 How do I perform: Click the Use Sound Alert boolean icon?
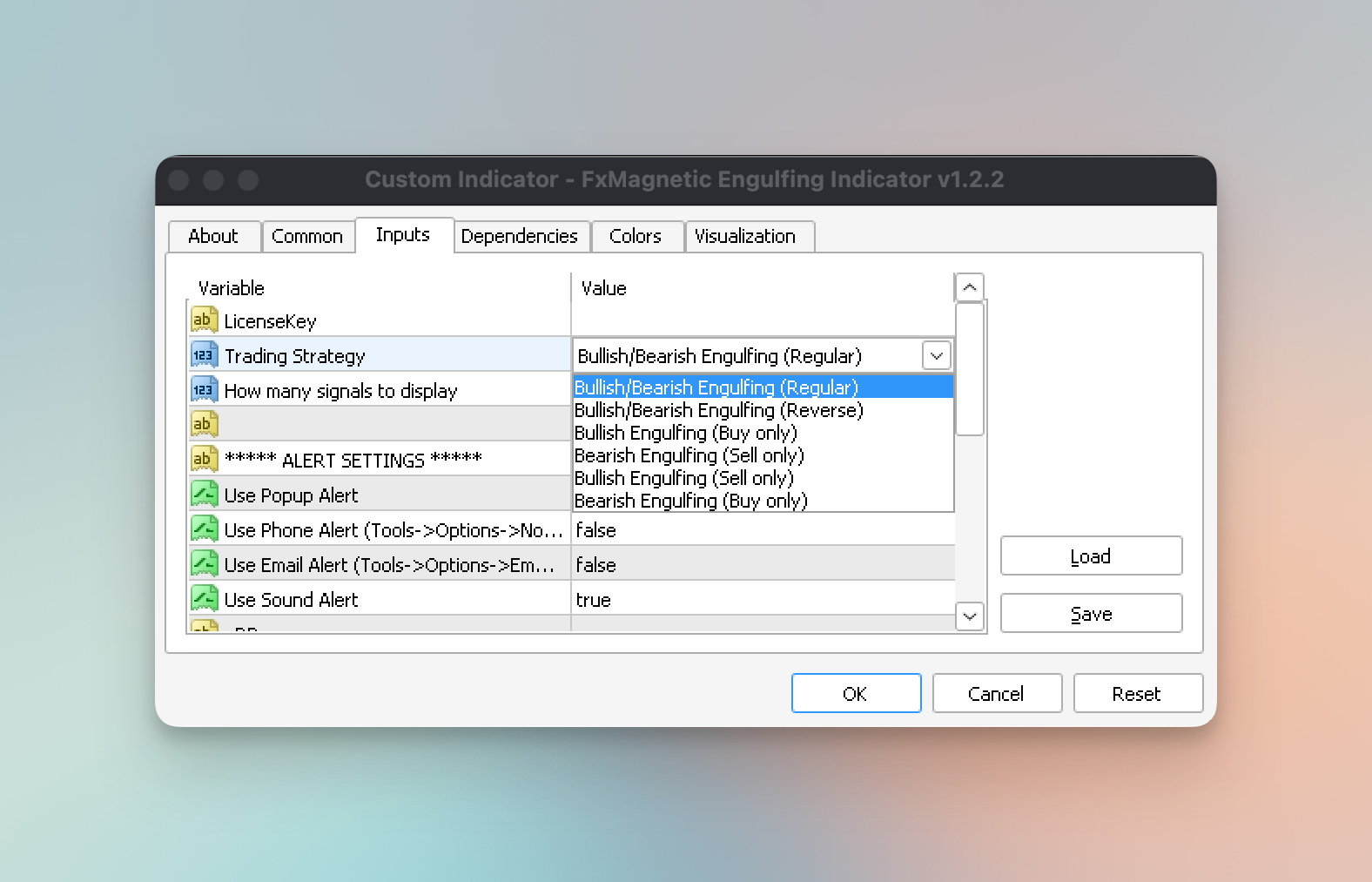[x=204, y=599]
